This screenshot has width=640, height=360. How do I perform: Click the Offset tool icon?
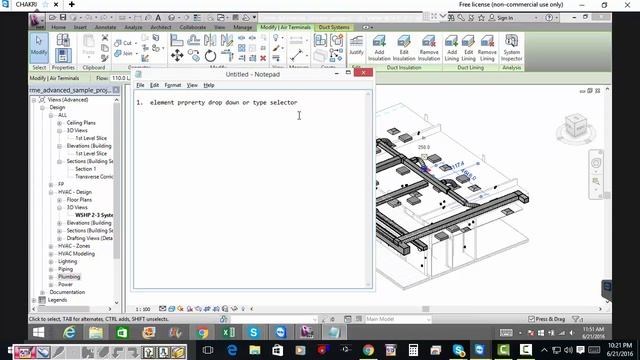coord(193,40)
